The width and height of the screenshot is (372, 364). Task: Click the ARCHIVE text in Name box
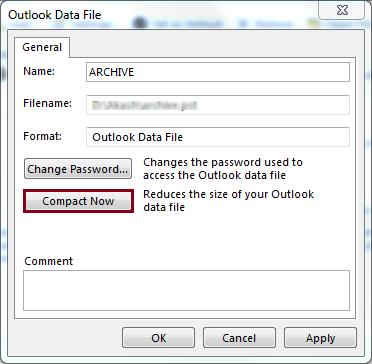coord(112,72)
